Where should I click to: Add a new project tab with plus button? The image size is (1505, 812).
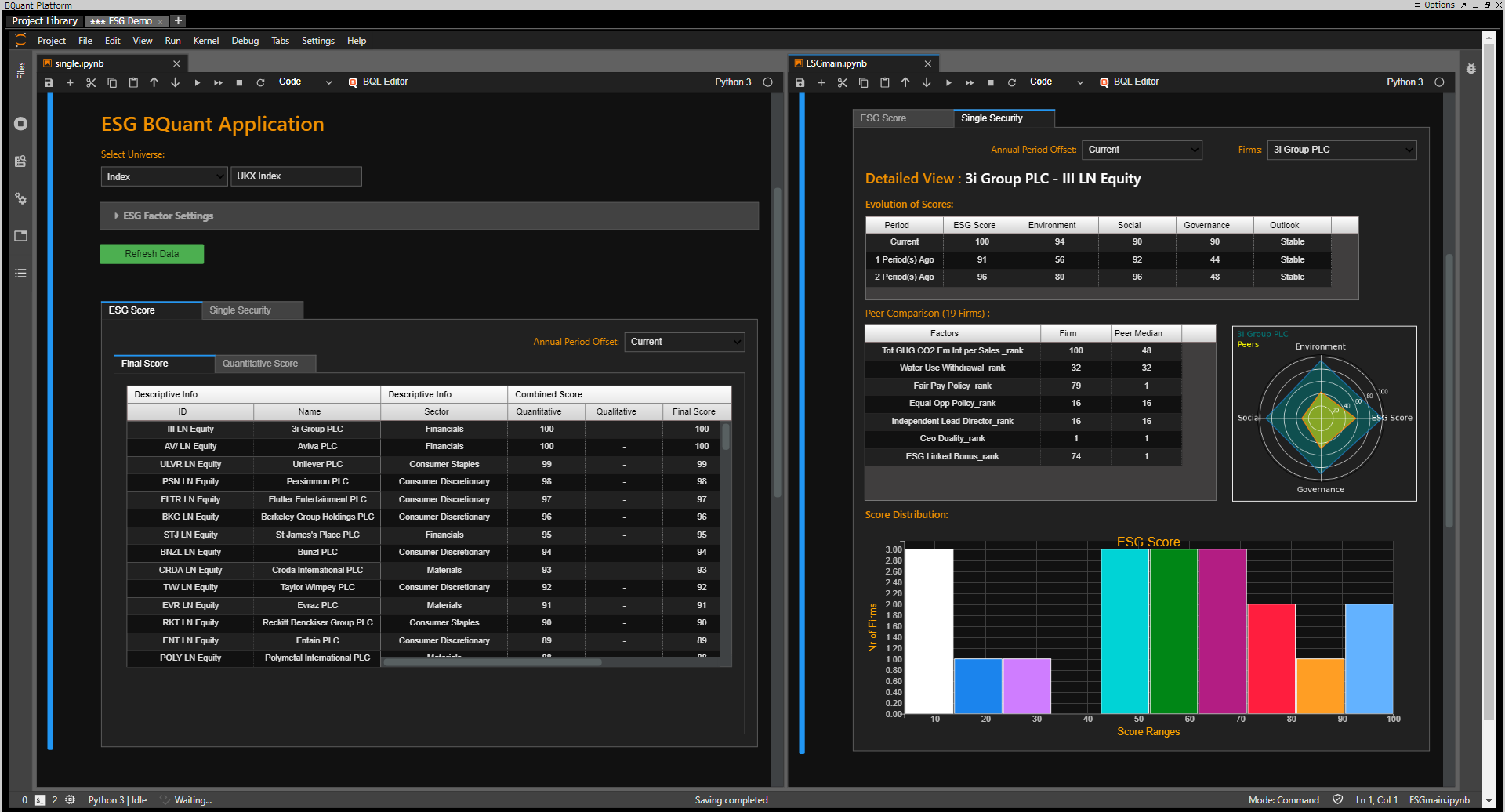click(x=178, y=20)
